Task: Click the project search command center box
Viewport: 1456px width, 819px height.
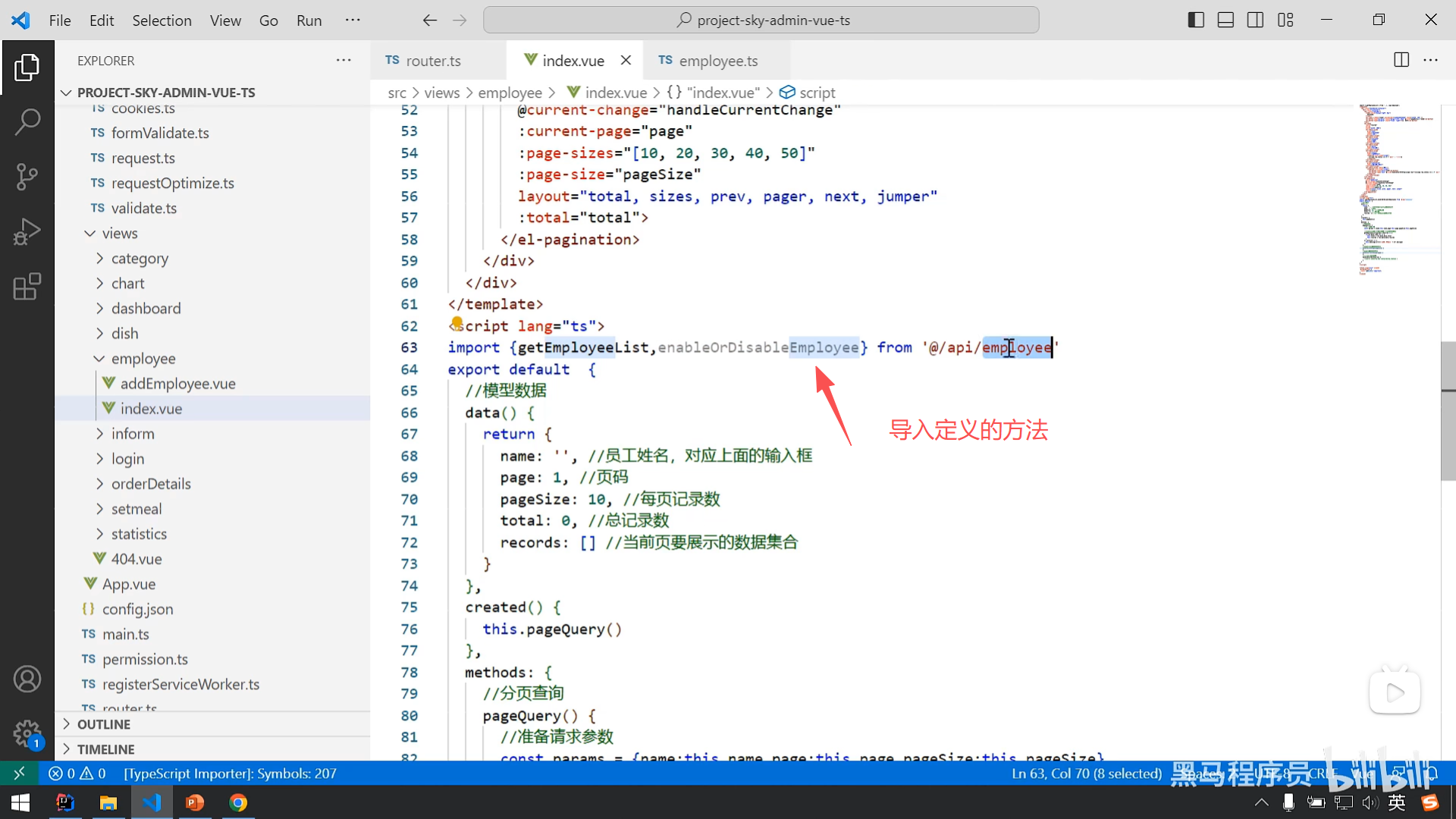Action: tap(761, 20)
